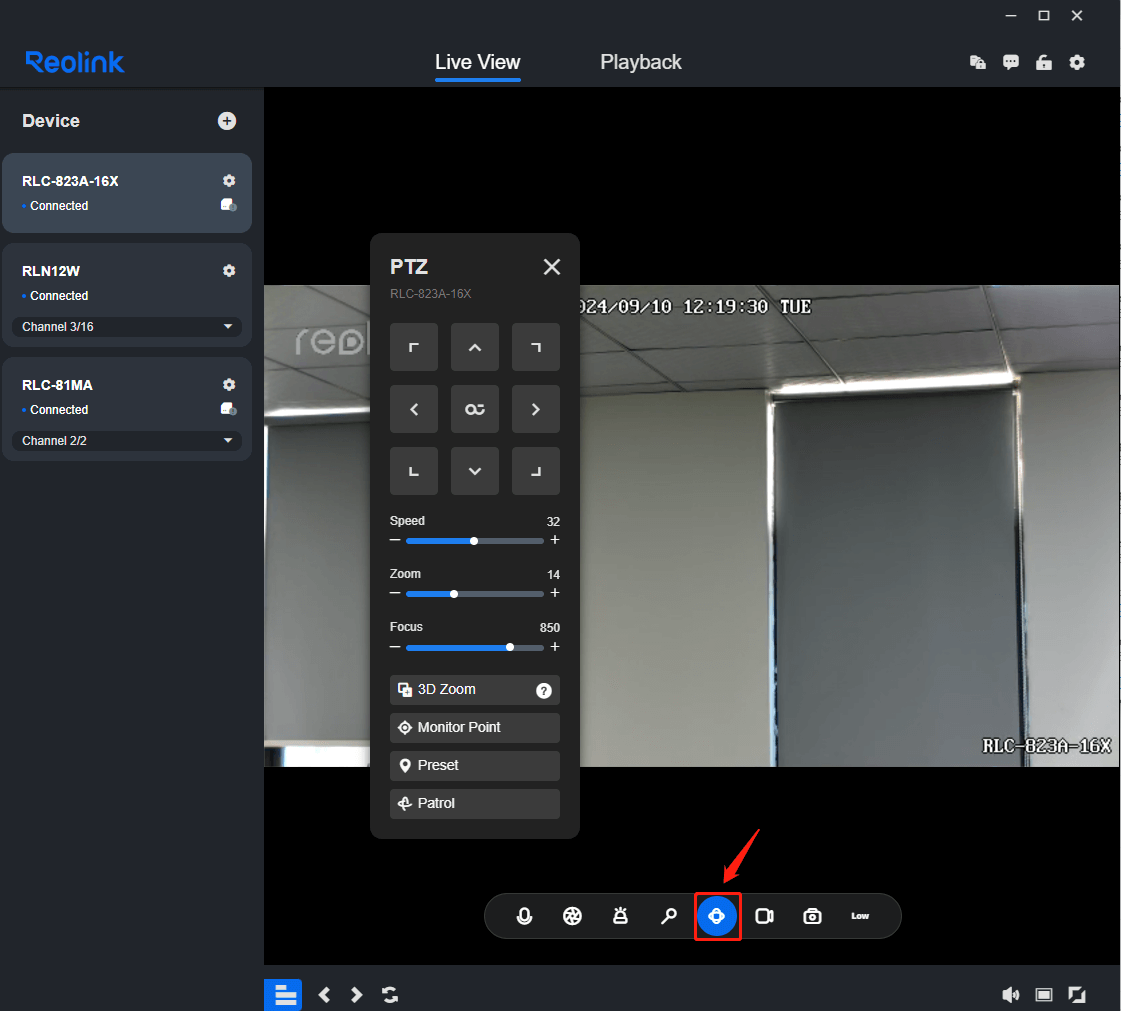This screenshot has height=1011, width=1121.
Task: Increase Focus with plus
Action: pos(555,647)
